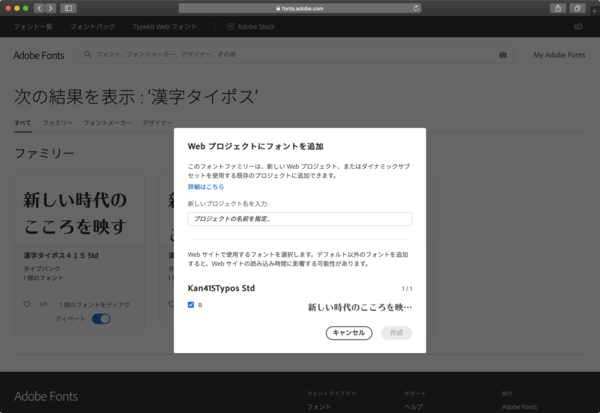
Task: Click the project name input field
Action: (300, 219)
